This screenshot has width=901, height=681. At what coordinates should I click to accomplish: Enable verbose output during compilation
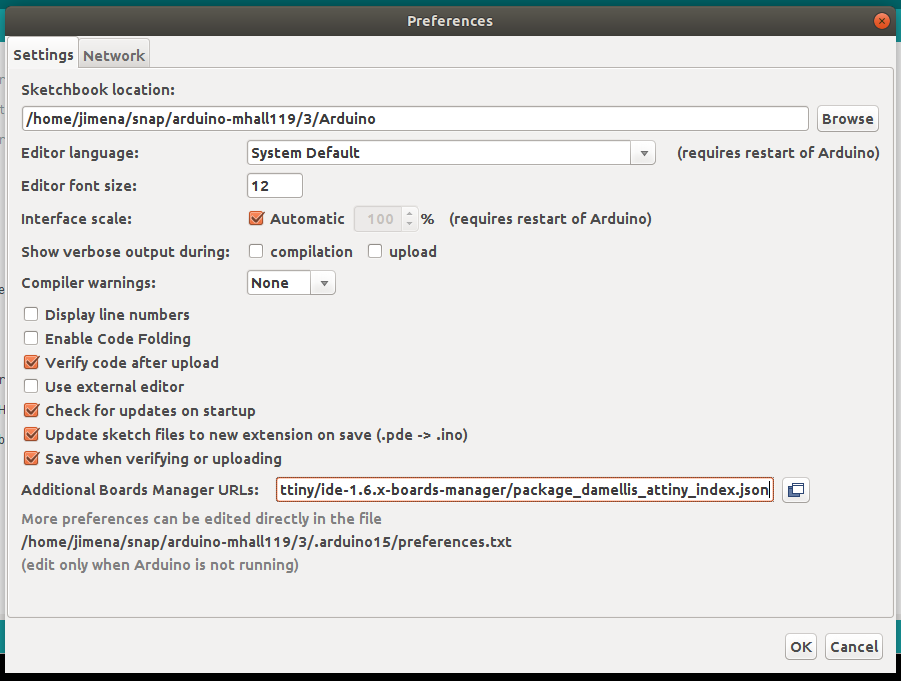(x=256, y=252)
